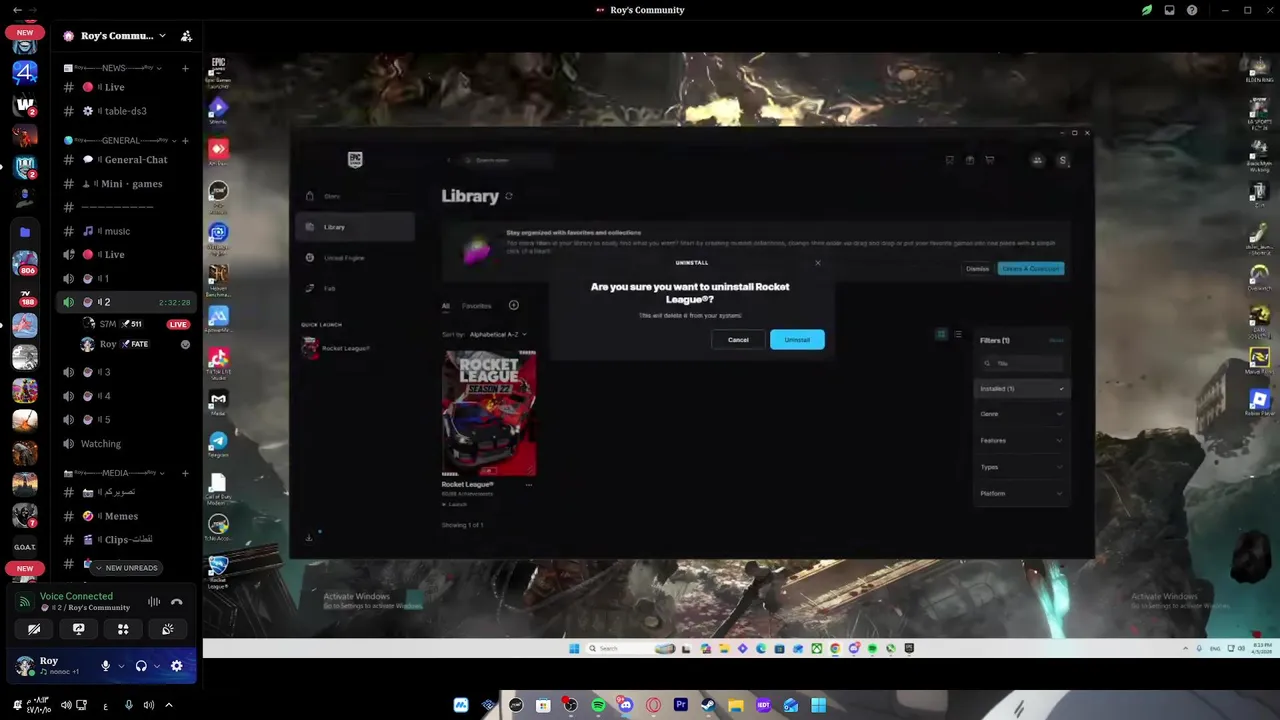Expand headphone output options arrow
The height and width of the screenshot is (720, 1280).
[157, 666]
